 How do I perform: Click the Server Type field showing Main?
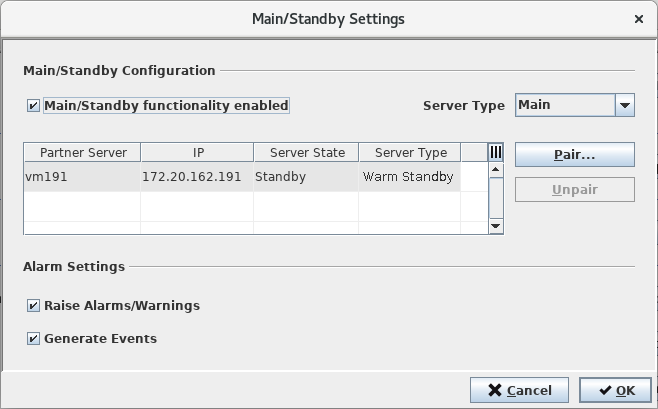pyautogui.click(x=564, y=105)
